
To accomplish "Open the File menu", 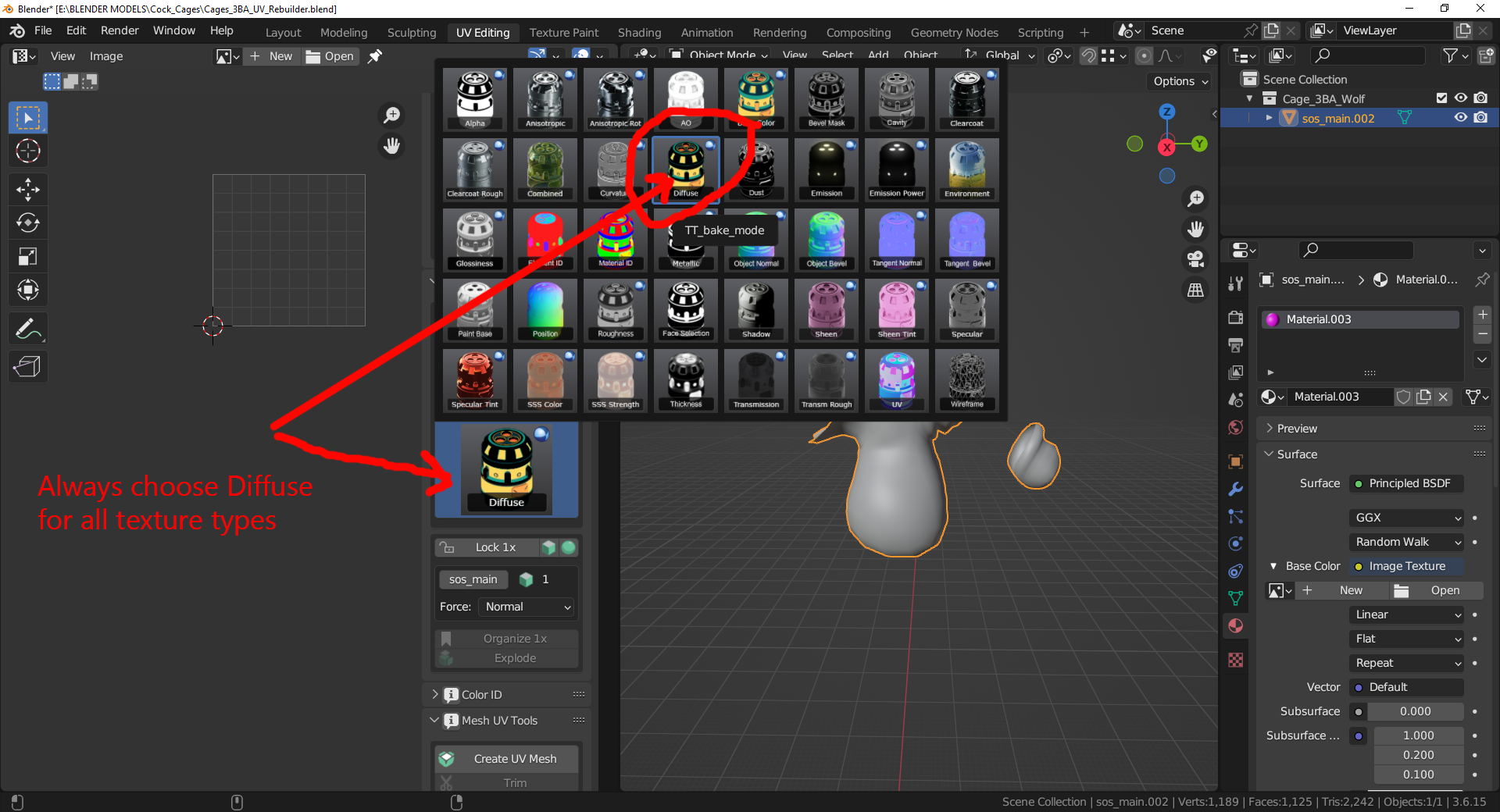I will (43, 30).
